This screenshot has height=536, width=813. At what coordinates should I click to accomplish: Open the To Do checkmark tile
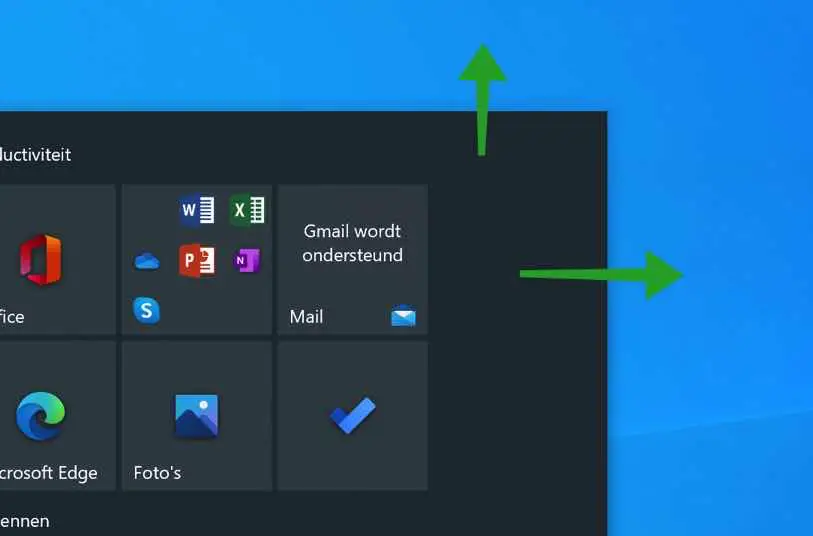(353, 416)
